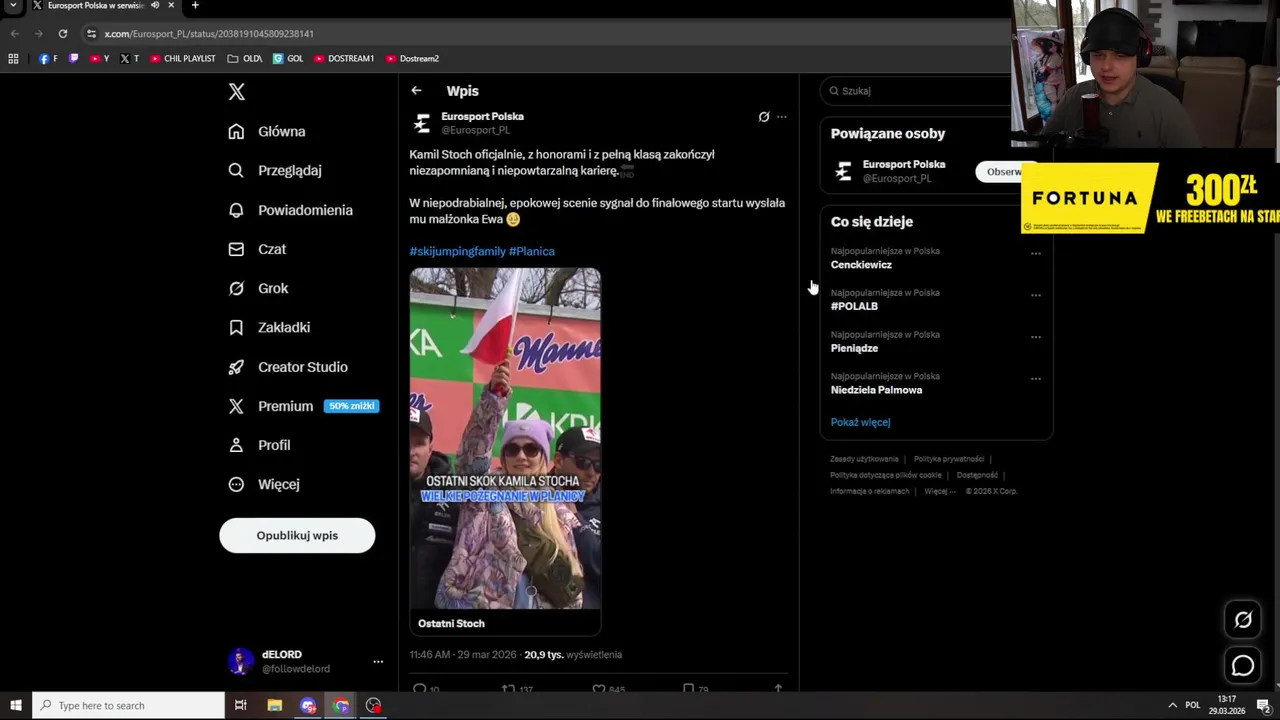The width and height of the screenshot is (1280, 720).
Task: Click 20,9 tys. wyświetlenia count
Action: [x=573, y=654]
